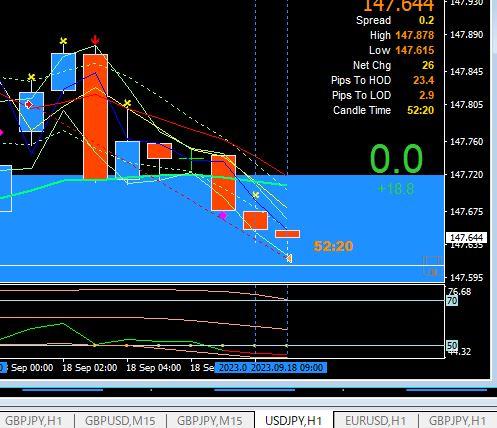Open the GBPUSD,M15 chart tab
Viewport: 497px width, 428px height.
pos(120,421)
